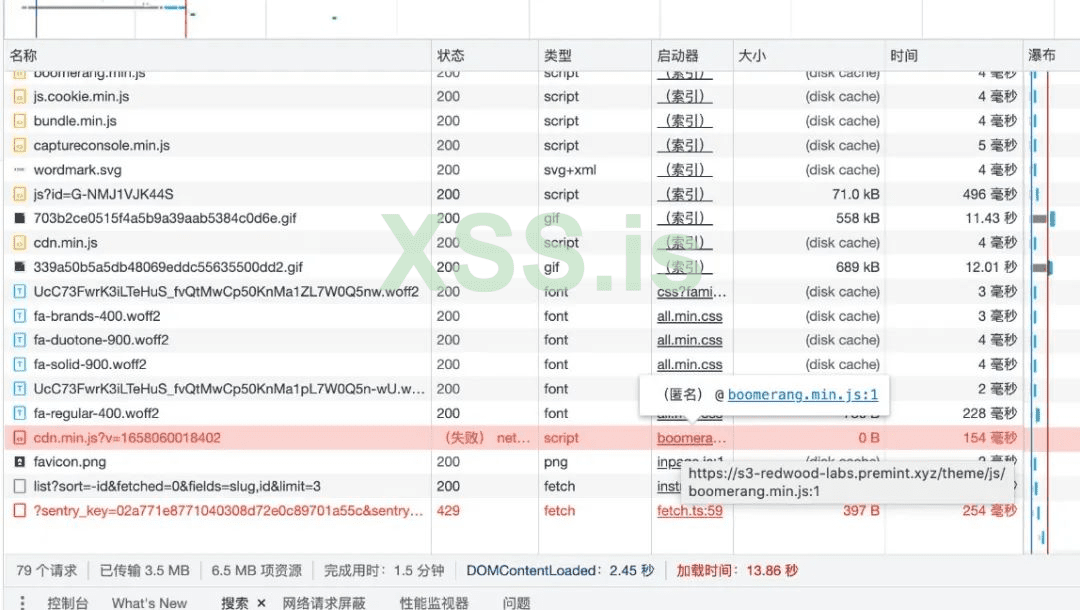Close the 搜索 drawer tab
The width and height of the screenshot is (1080, 610).
coord(261,603)
